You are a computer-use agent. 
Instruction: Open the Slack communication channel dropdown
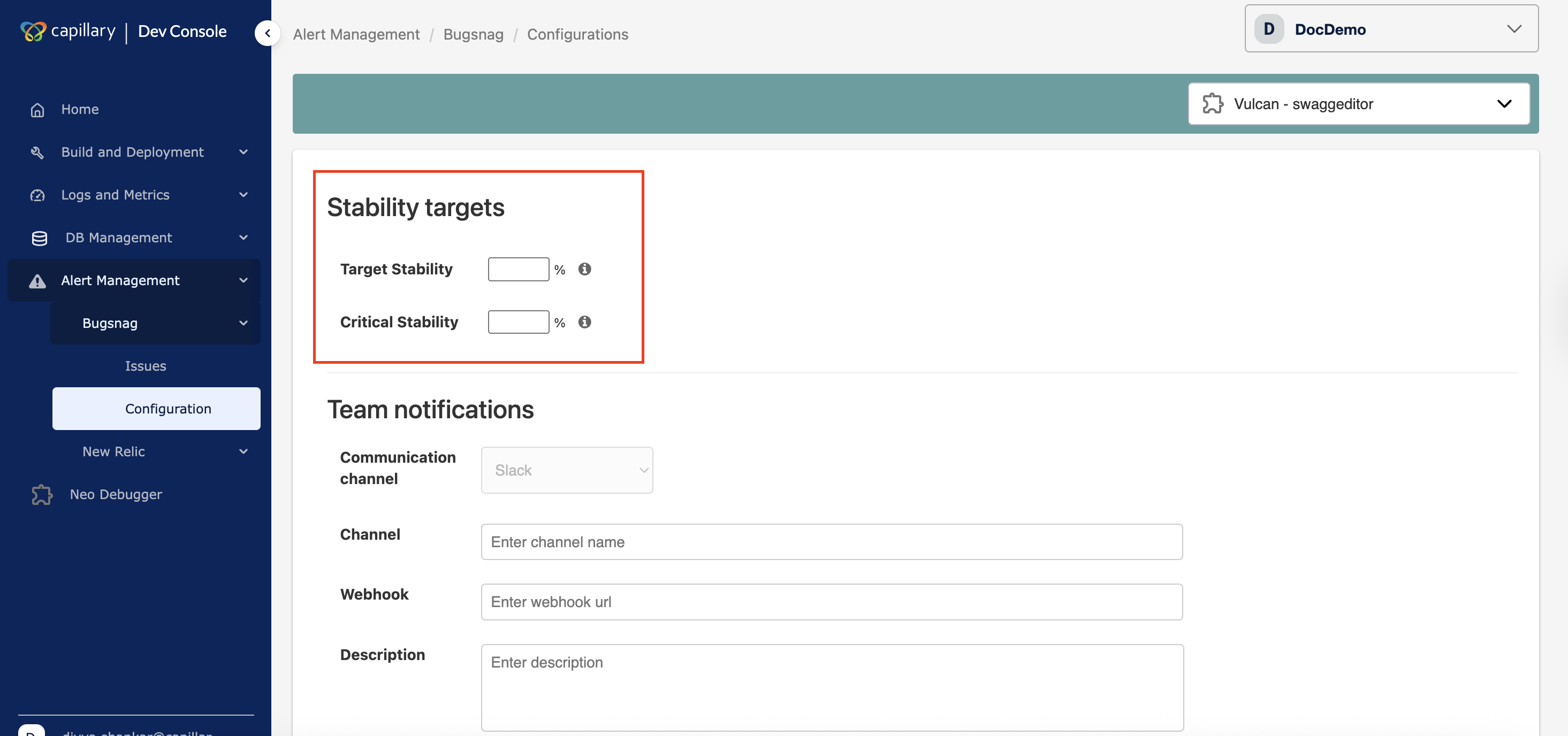click(567, 470)
